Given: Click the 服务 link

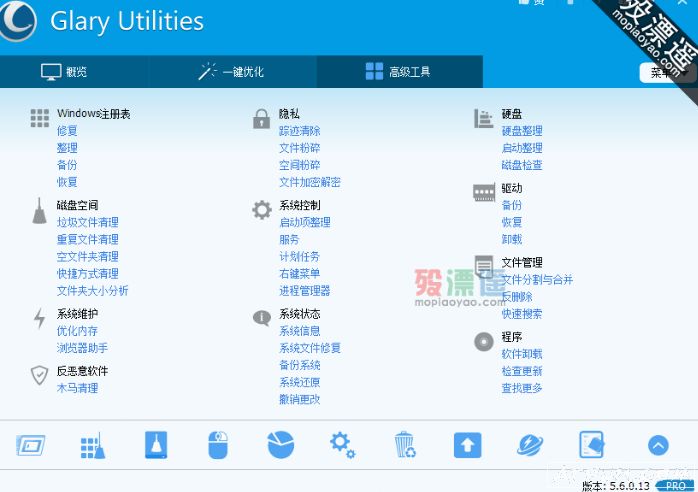Looking at the screenshot, I should pos(289,240).
